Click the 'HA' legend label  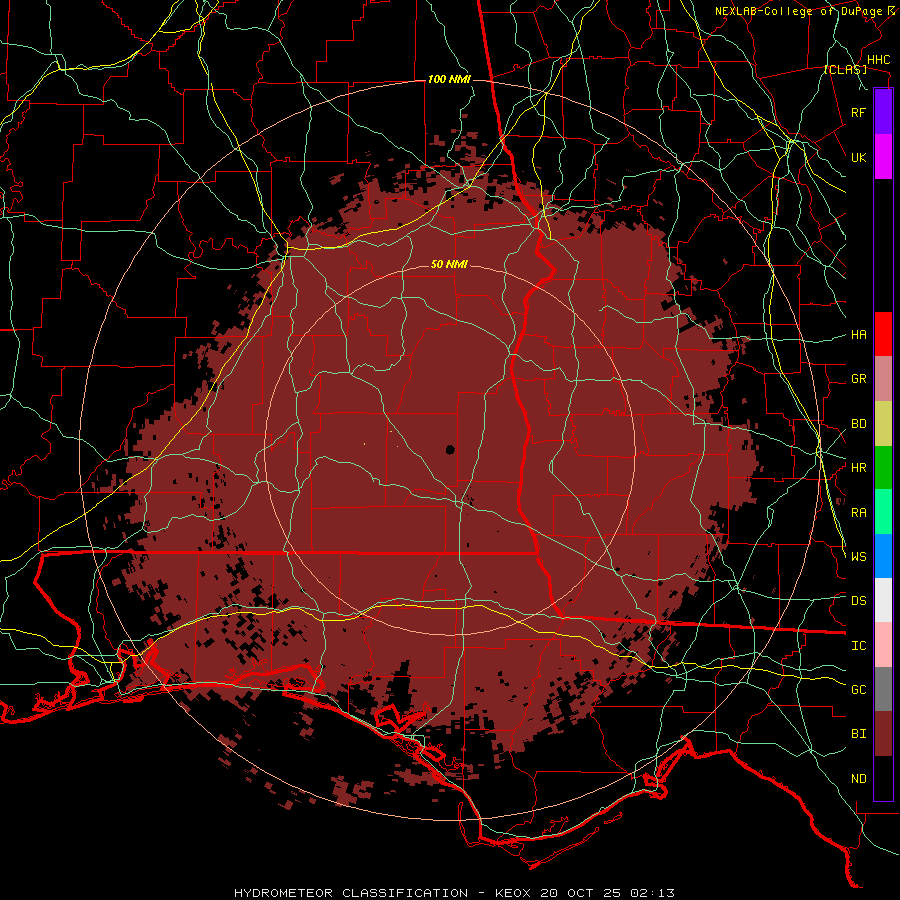(x=858, y=334)
